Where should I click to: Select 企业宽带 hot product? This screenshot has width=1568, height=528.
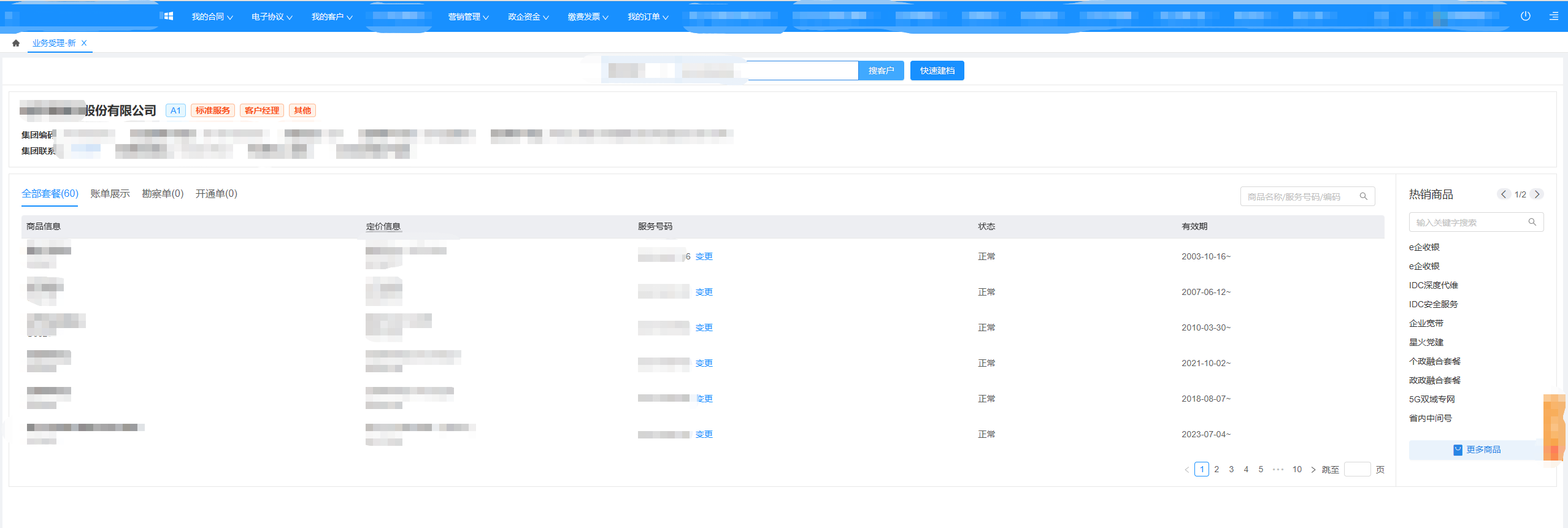tap(1426, 323)
